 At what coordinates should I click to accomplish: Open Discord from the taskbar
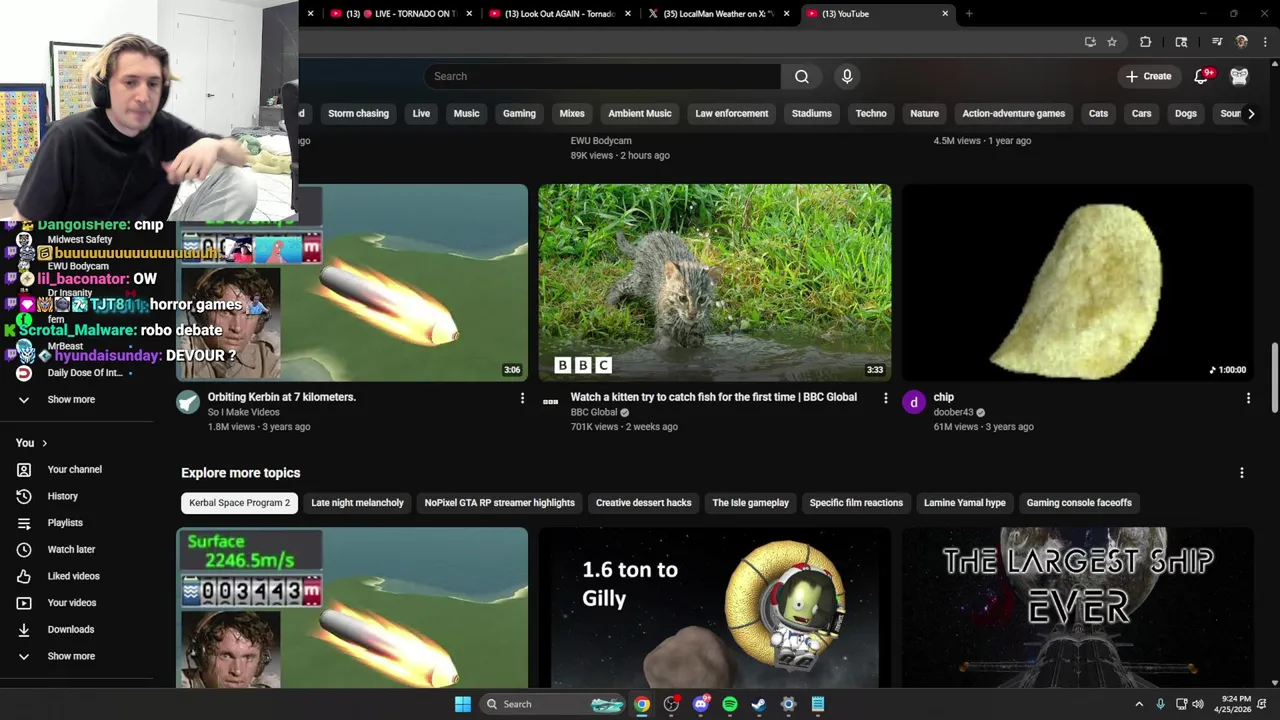point(701,704)
